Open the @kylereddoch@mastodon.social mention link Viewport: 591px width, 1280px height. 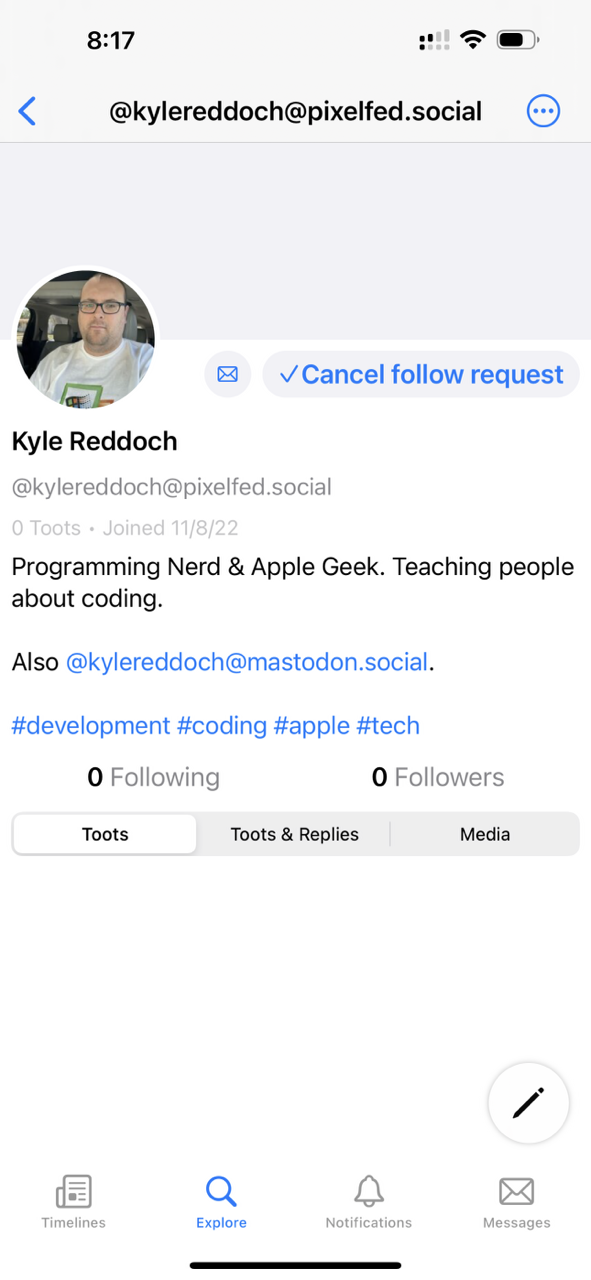pos(247,662)
